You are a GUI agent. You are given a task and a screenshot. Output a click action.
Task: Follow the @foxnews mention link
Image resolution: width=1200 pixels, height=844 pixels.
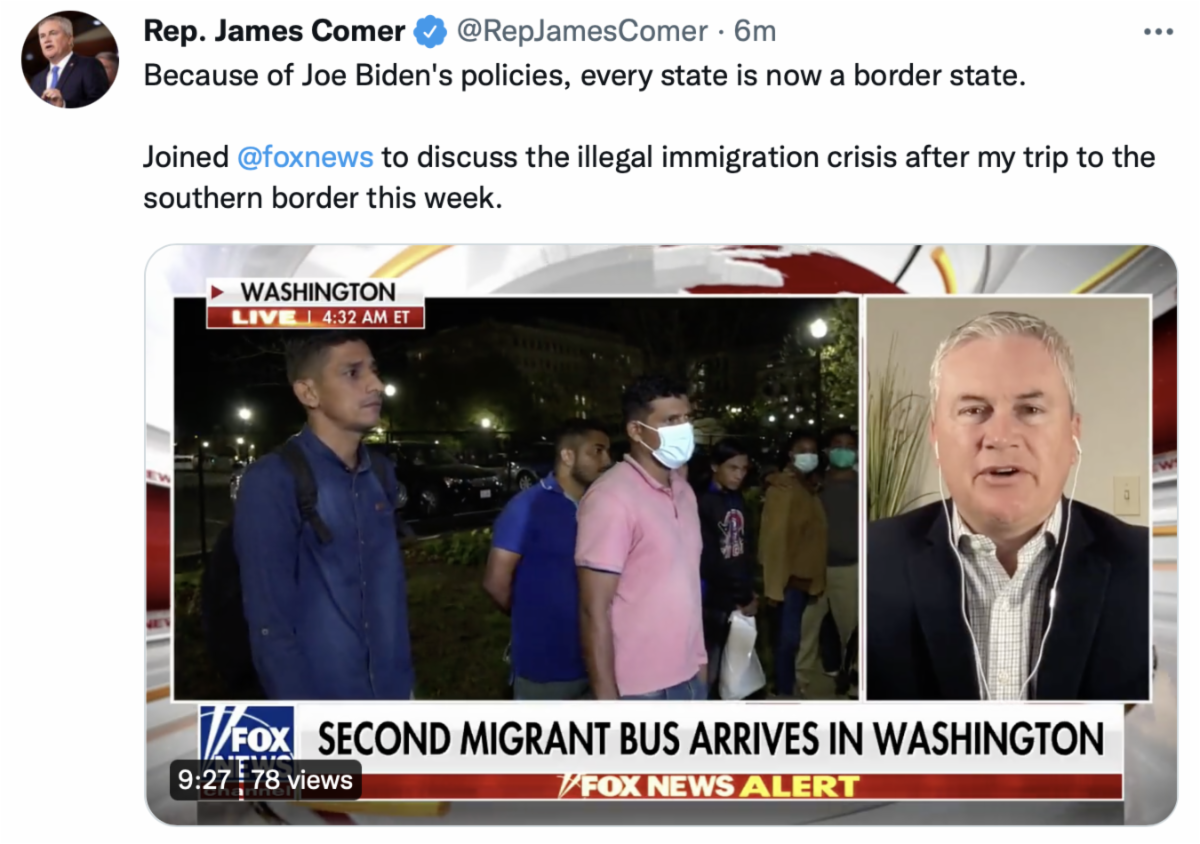tap(306, 157)
